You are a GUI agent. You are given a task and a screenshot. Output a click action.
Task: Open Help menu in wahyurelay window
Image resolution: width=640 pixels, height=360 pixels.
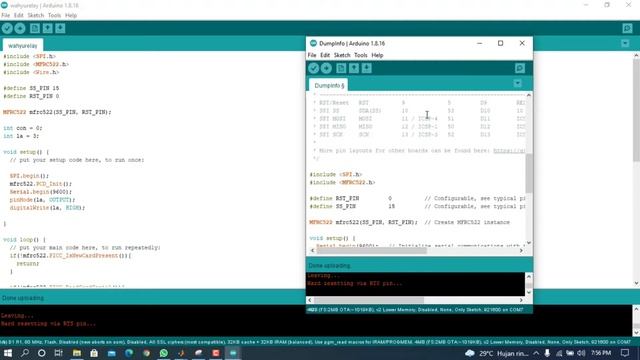click(71, 15)
